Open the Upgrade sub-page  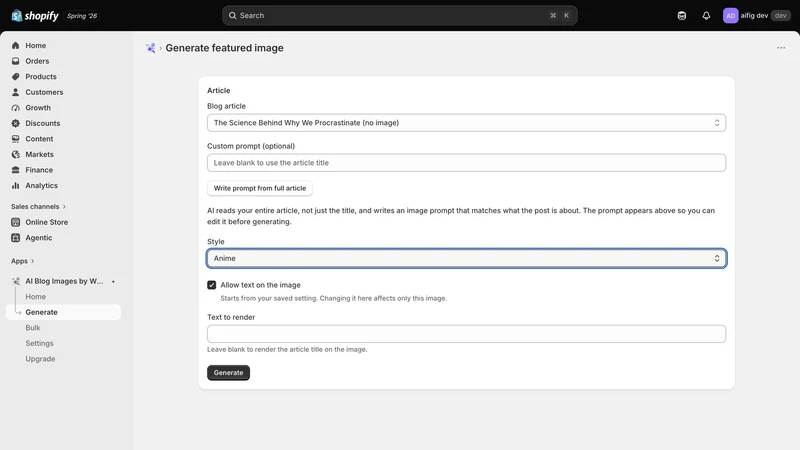point(40,359)
